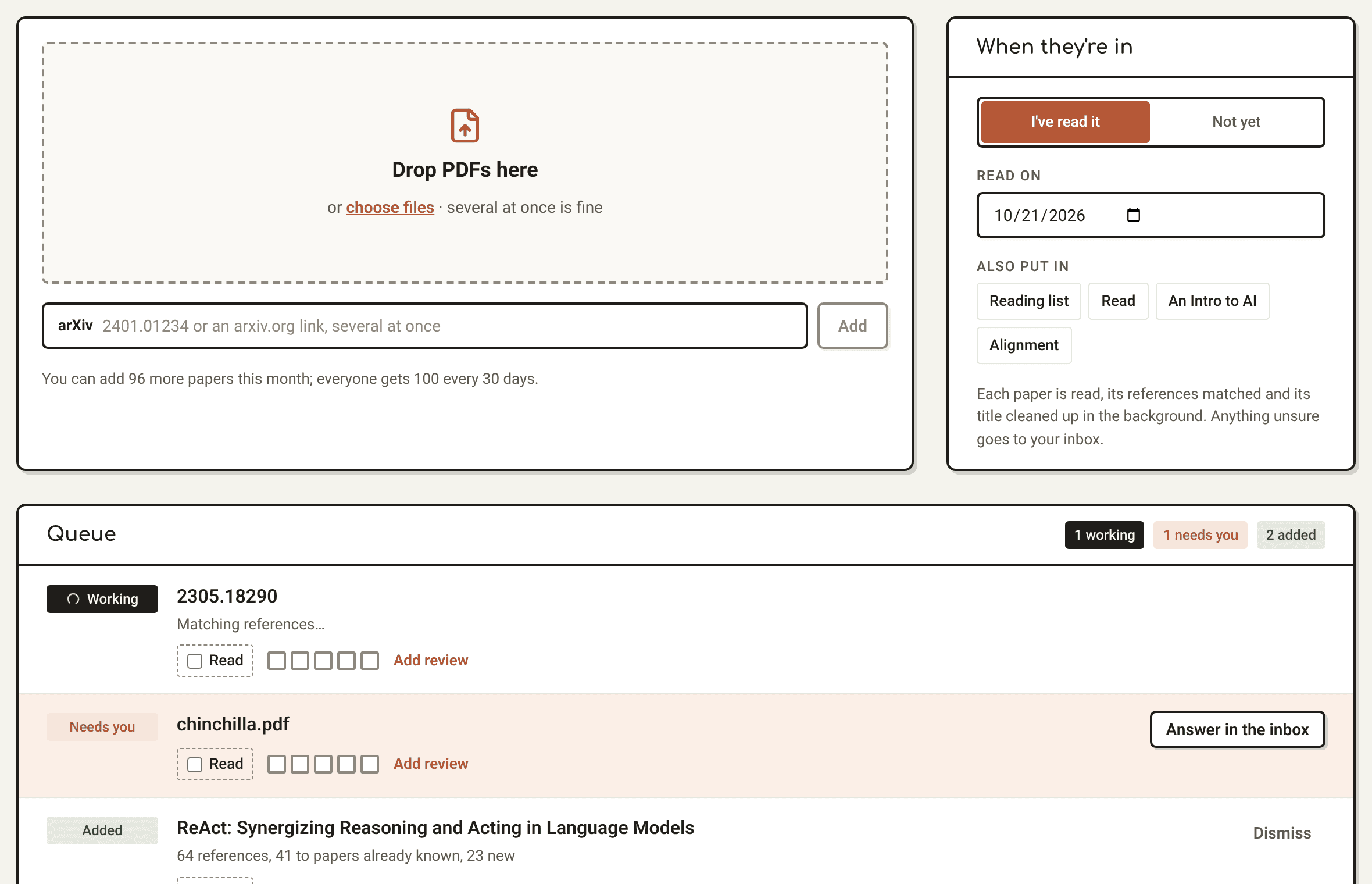Rate chinchilla.pdf one with the first box
Viewport: 1372px width, 884px height.
coord(277,764)
